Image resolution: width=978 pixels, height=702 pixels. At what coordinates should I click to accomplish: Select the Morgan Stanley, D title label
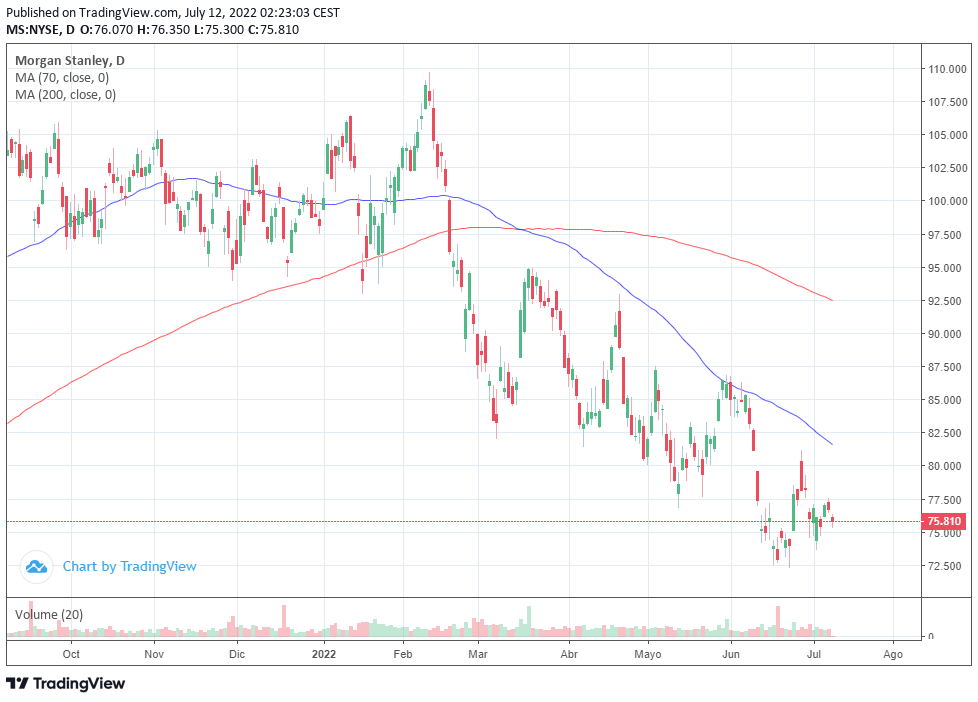pyautogui.click(x=70, y=61)
